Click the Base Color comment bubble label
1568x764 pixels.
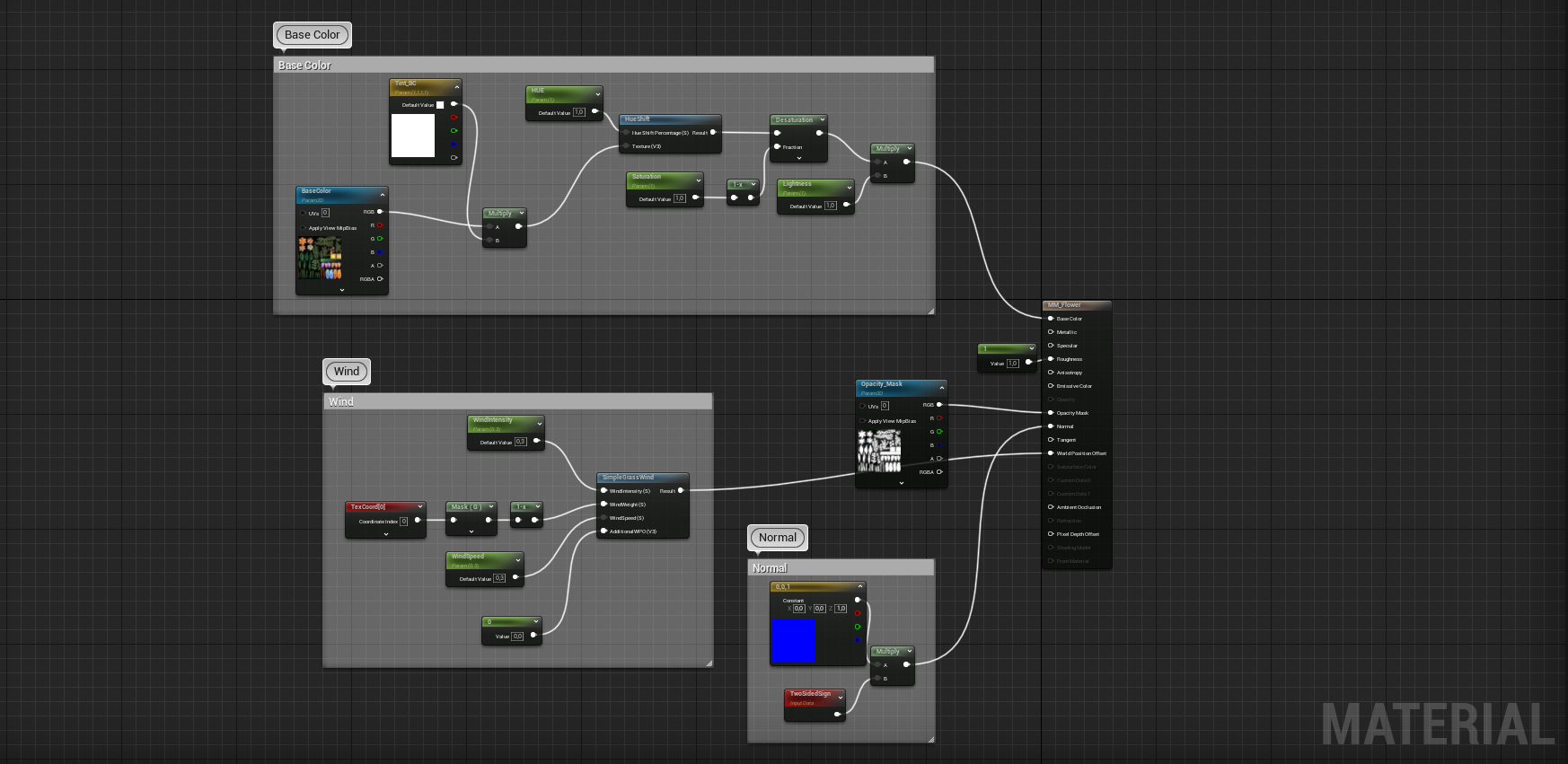(313, 35)
